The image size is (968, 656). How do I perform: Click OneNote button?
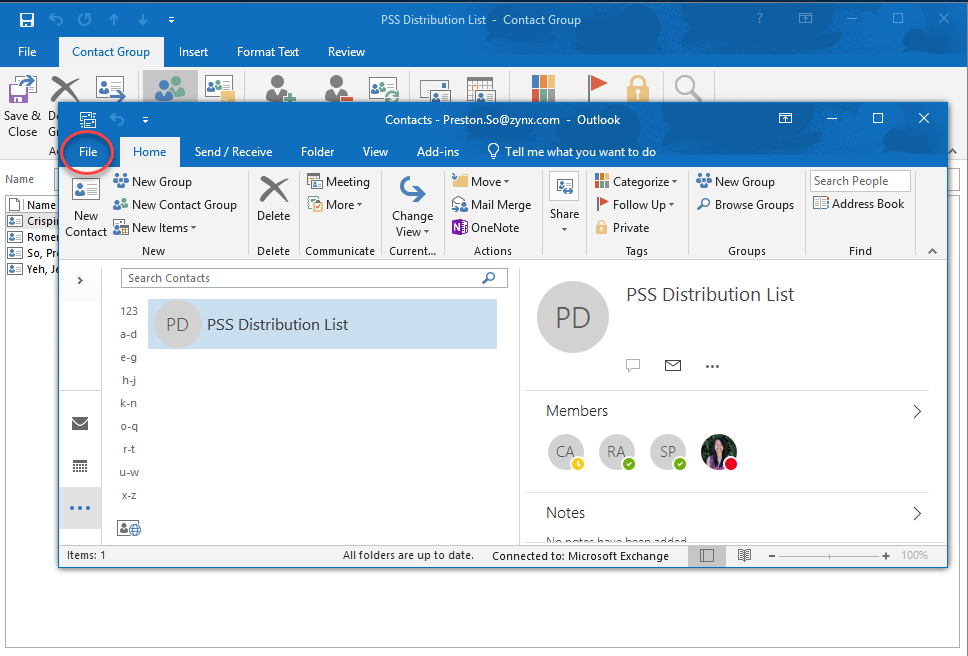(486, 228)
